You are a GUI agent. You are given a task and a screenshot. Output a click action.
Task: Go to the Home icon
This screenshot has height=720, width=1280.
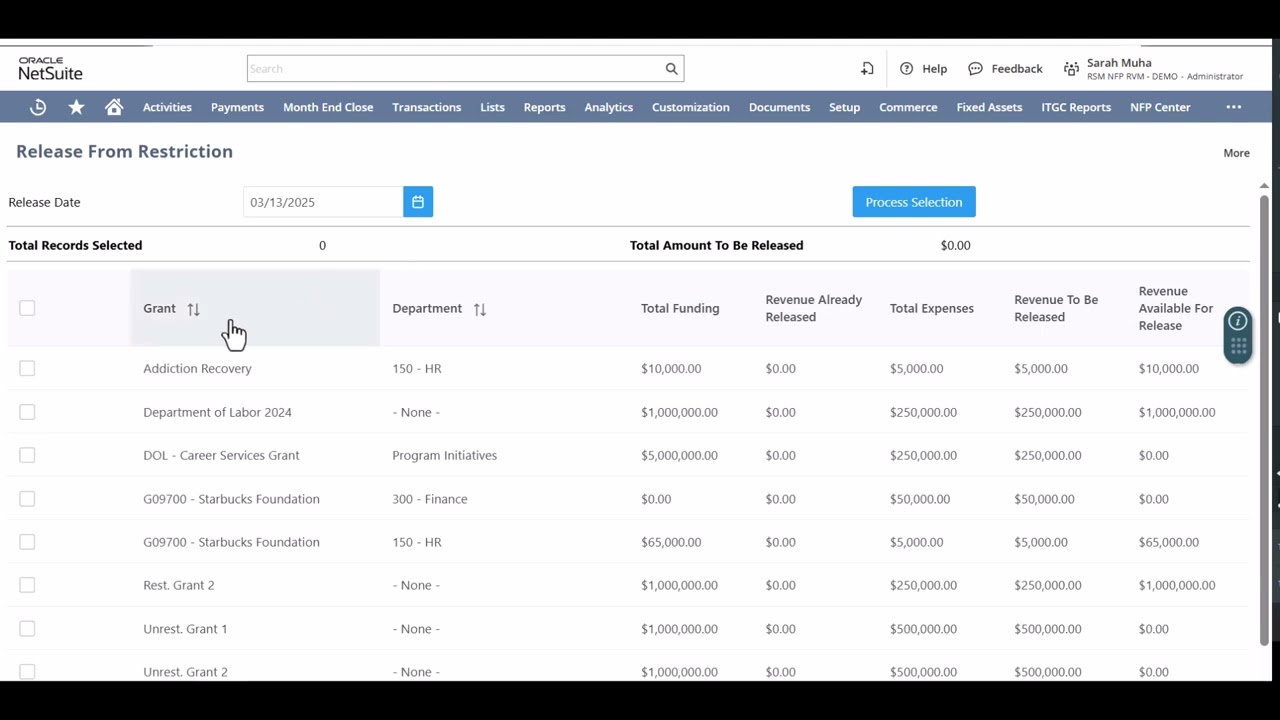(114, 107)
